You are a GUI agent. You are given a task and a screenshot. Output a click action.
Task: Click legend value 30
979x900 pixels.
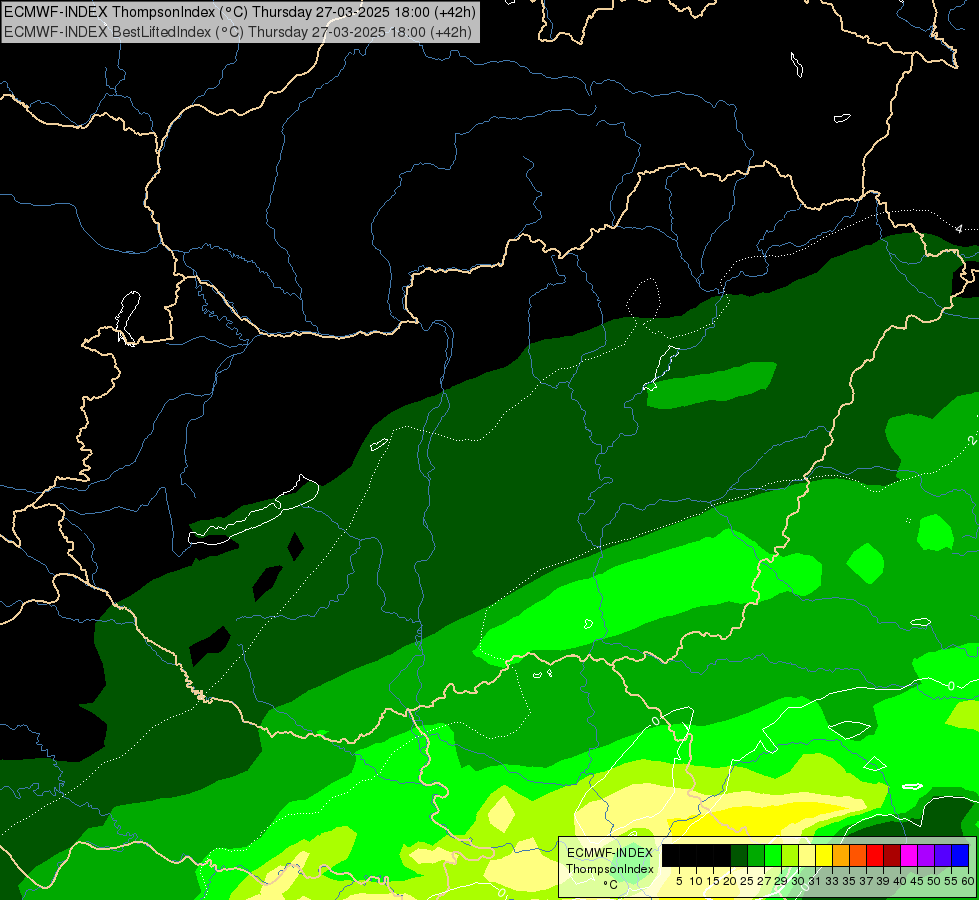pyautogui.click(x=798, y=881)
